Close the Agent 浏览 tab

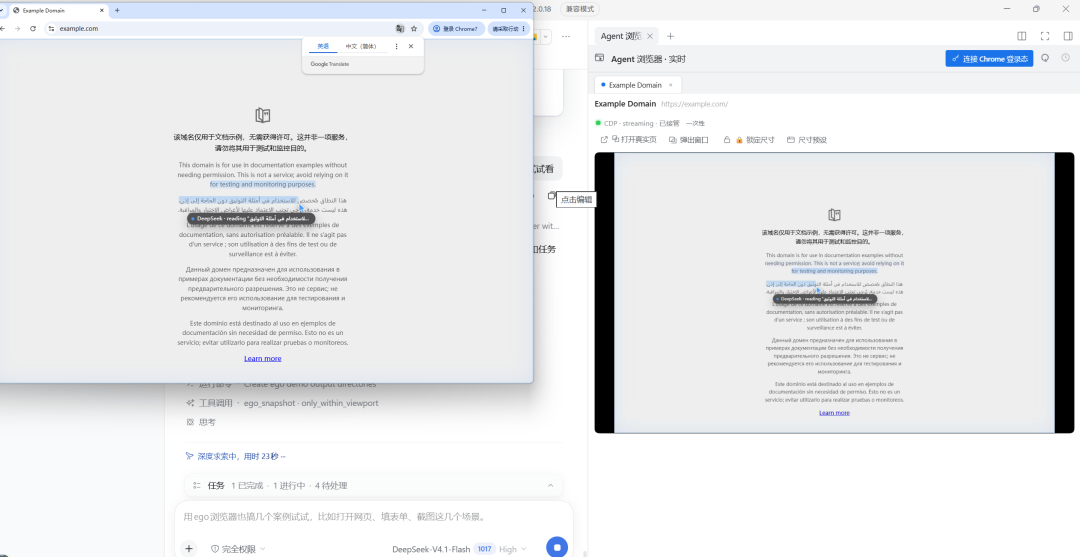click(650, 36)
